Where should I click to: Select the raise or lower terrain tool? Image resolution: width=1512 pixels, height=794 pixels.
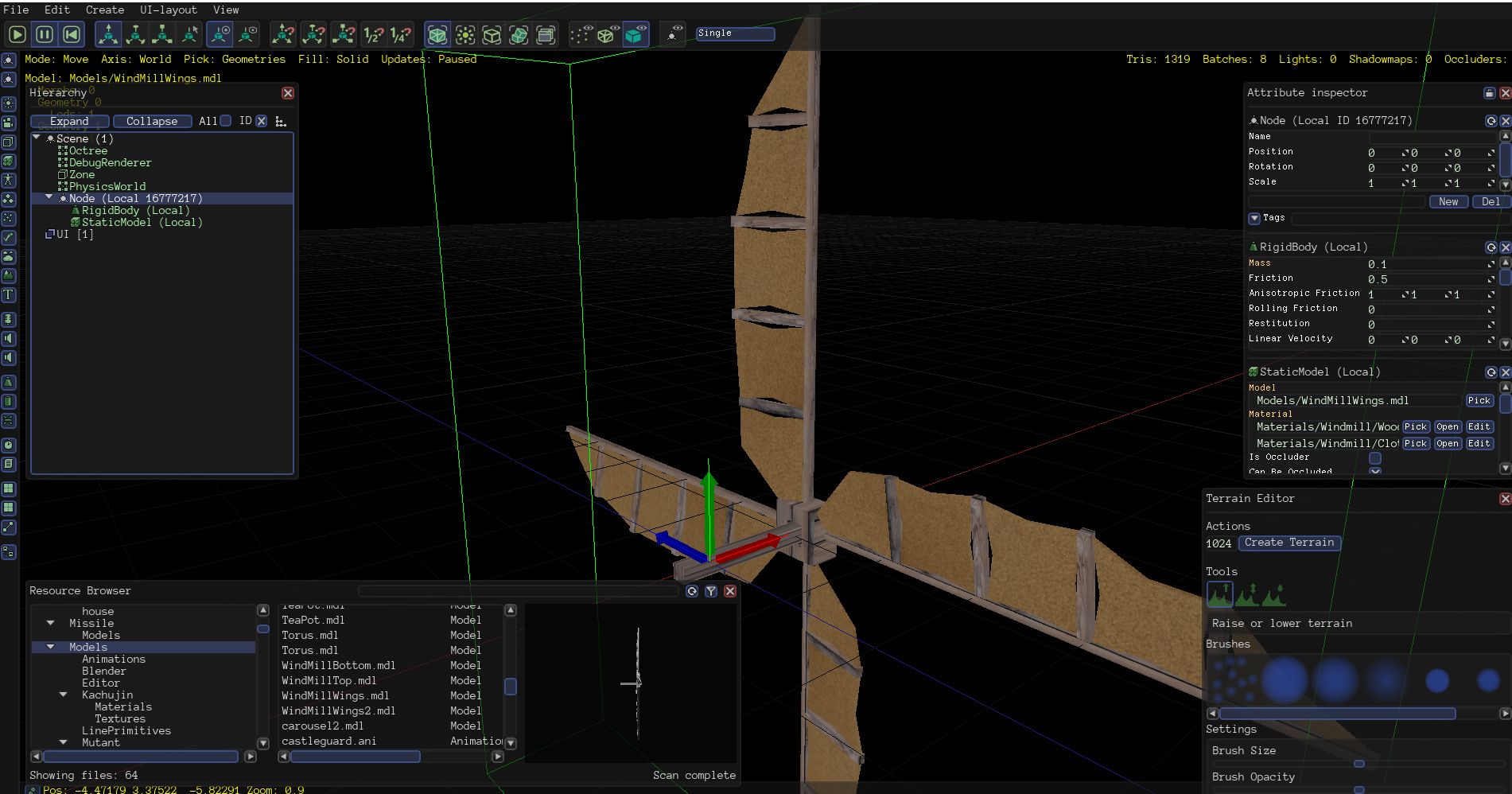[1219, 594]
